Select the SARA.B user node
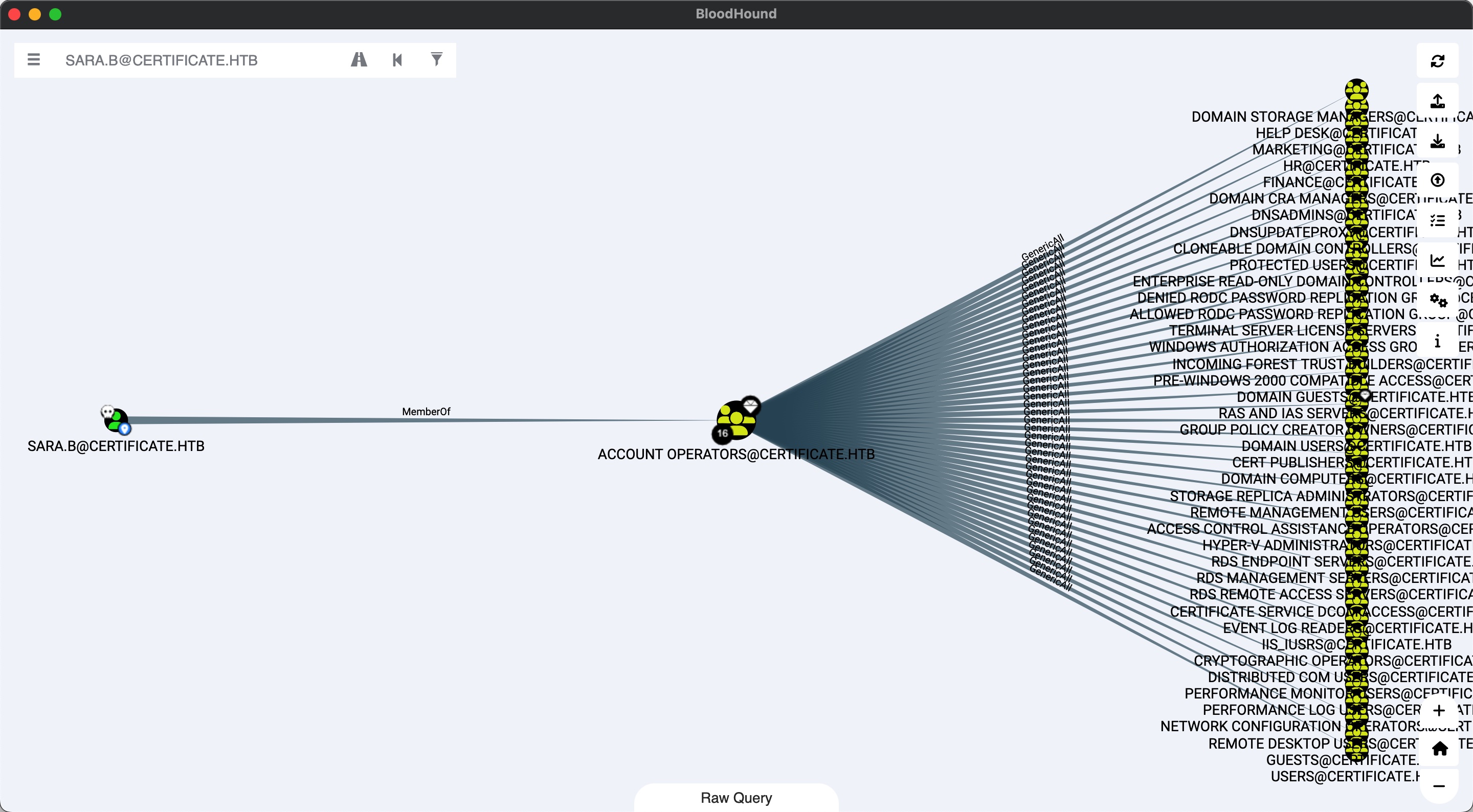 coord(117,421)
